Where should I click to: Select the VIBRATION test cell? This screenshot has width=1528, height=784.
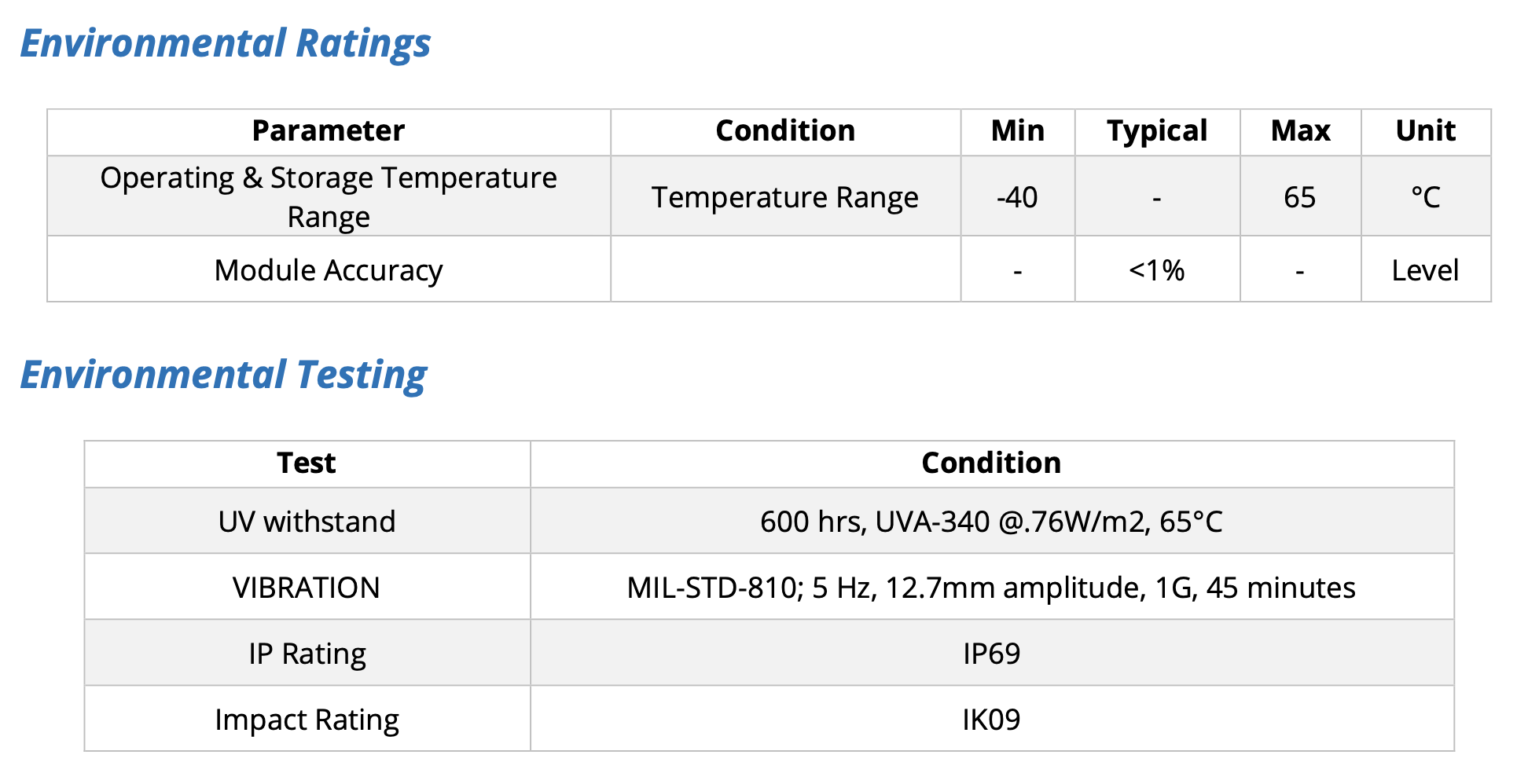click(306, 588)
